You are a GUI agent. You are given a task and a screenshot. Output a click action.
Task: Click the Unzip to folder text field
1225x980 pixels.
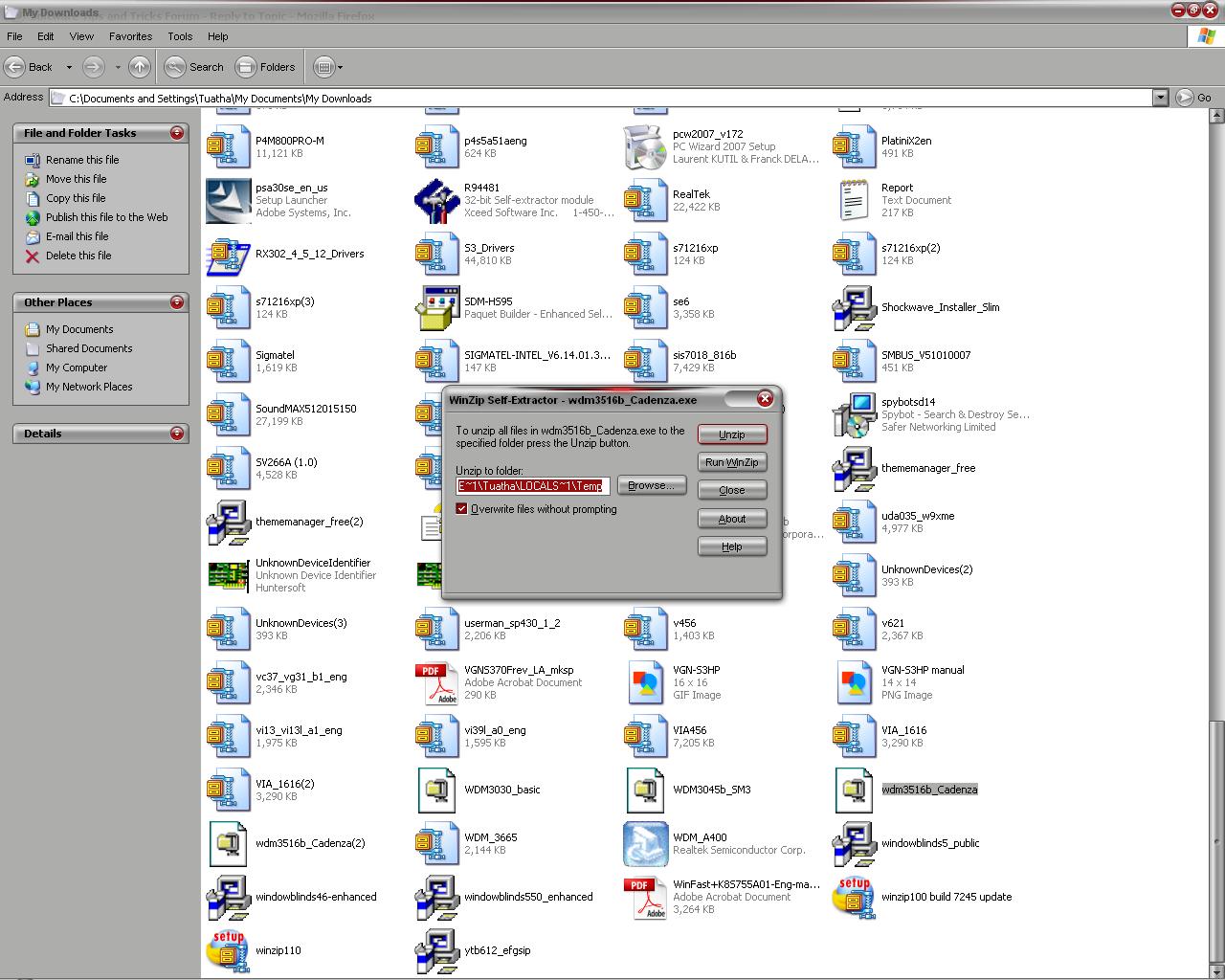coord(533,486)
